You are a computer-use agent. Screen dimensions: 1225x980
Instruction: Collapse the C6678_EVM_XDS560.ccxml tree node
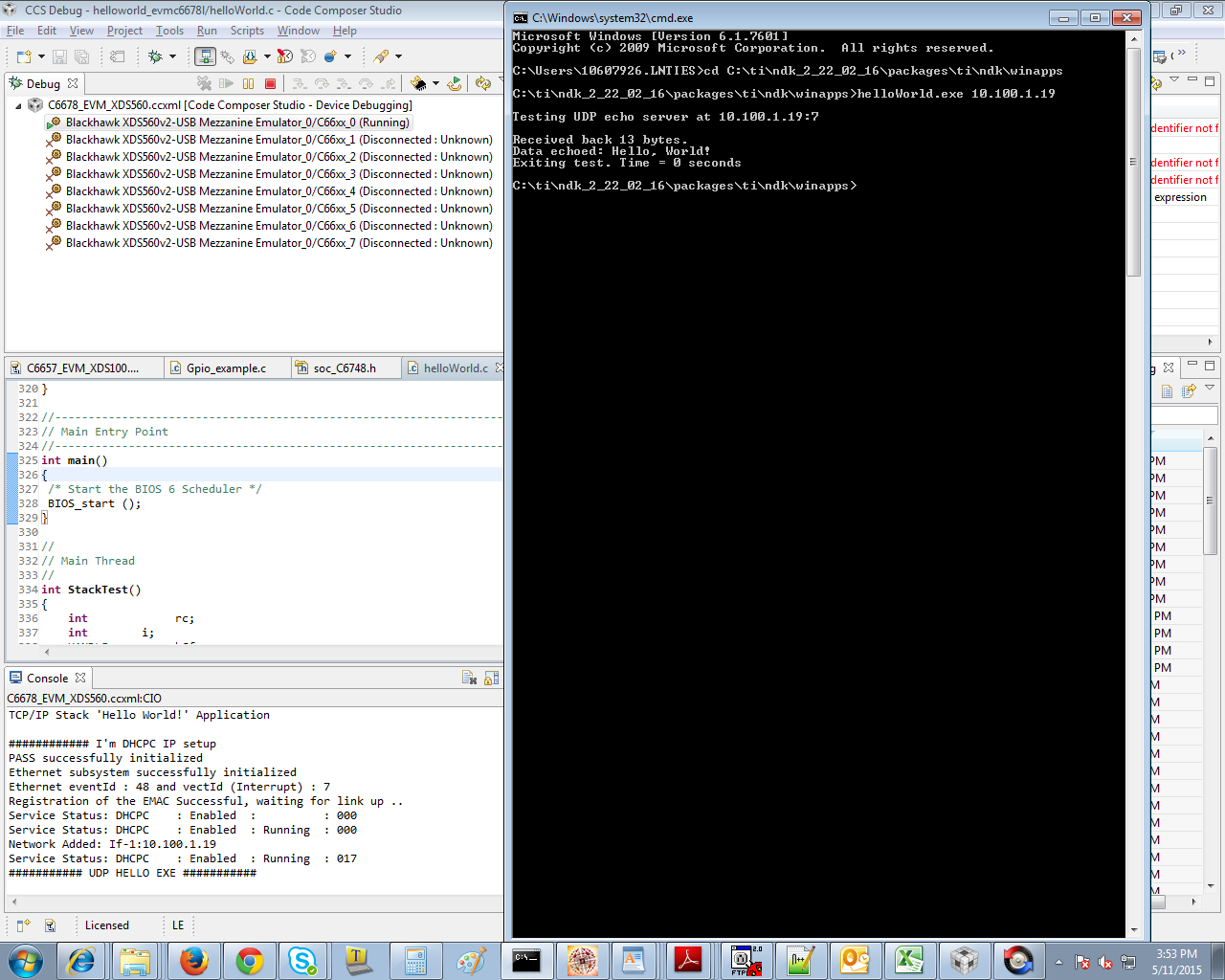point(18,106)
